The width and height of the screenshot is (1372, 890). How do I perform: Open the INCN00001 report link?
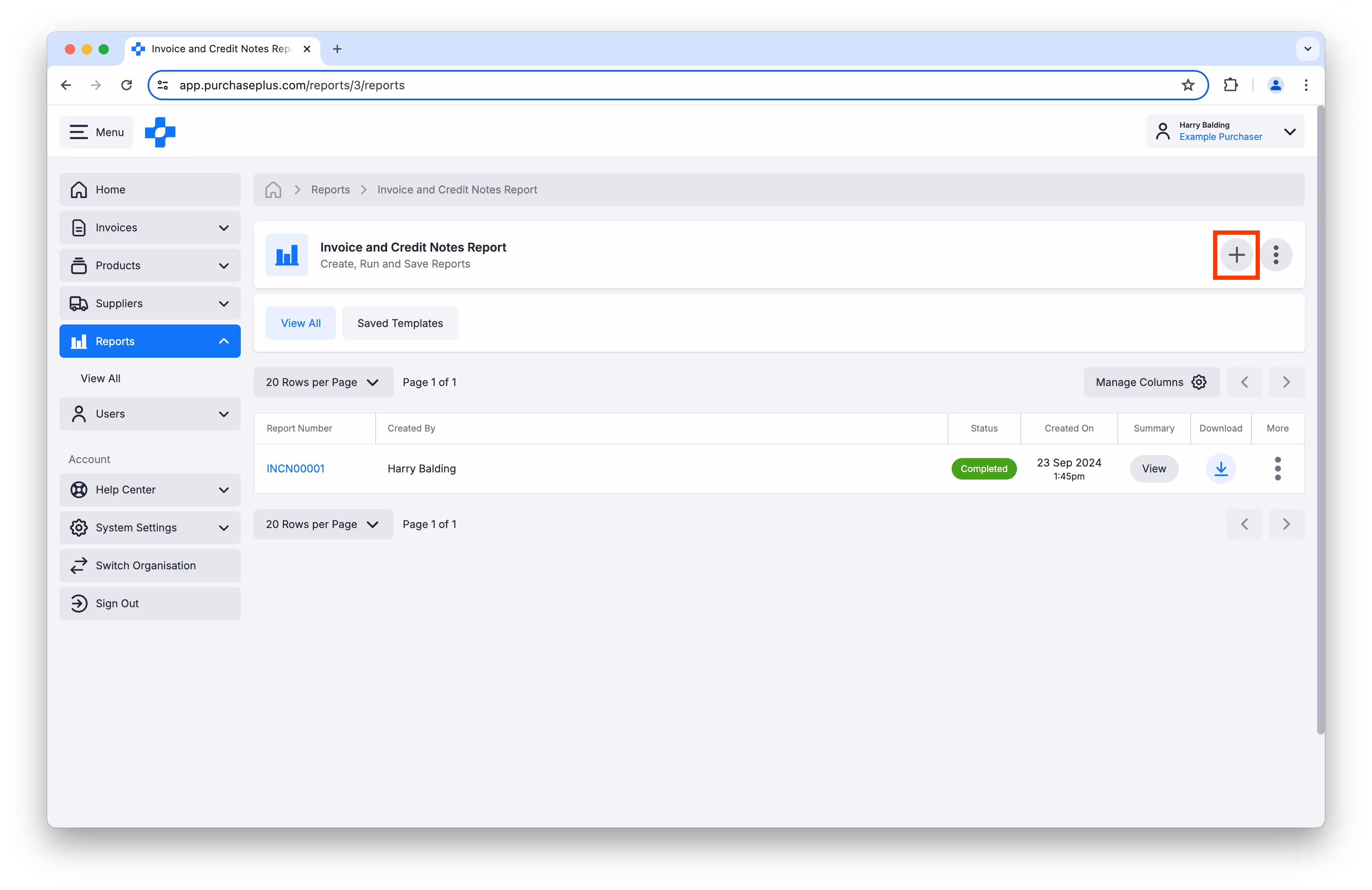pyautogui.click(x=295, y=468)
